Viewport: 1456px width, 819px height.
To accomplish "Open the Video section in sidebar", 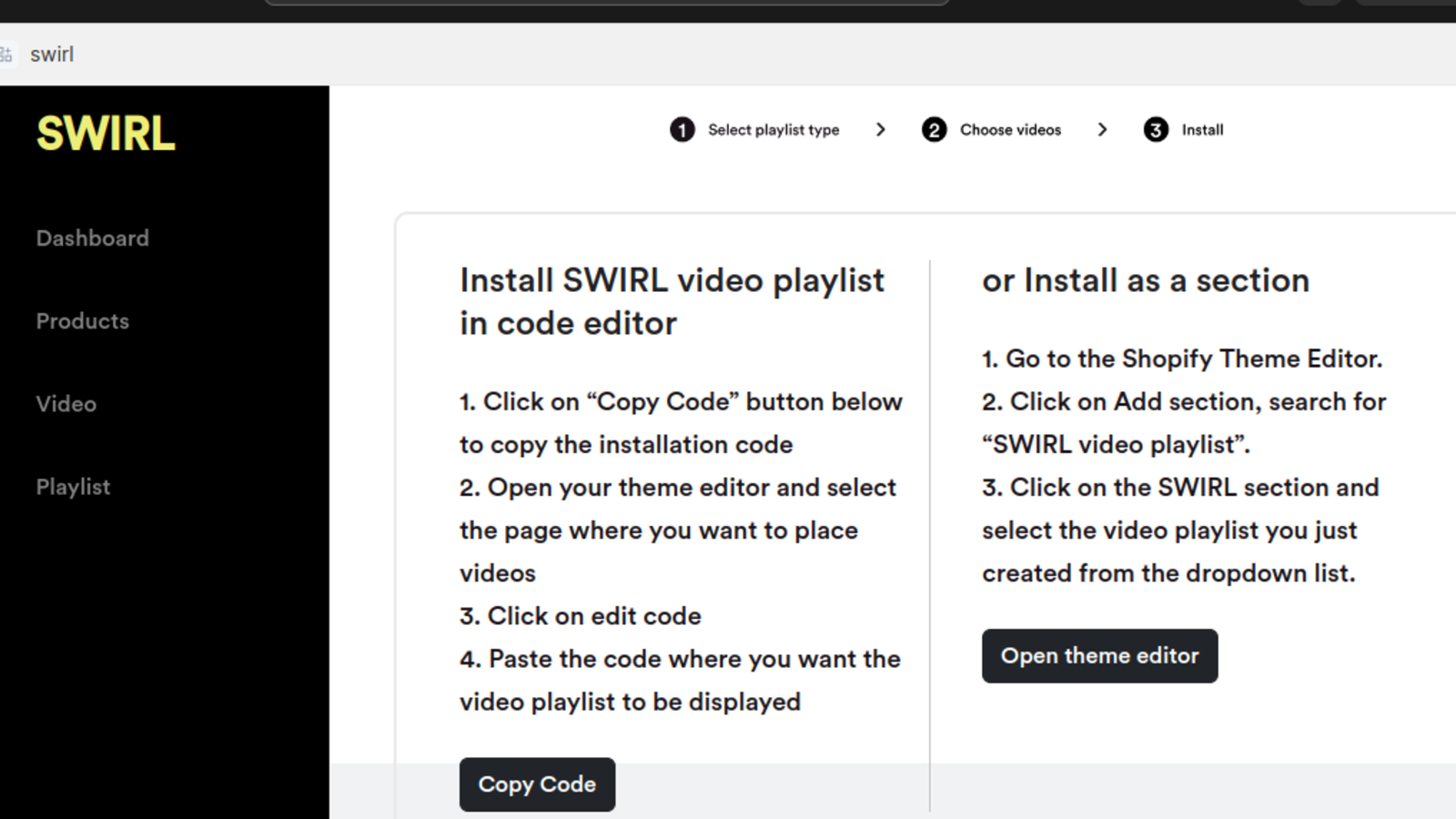I will pos(66,404).
